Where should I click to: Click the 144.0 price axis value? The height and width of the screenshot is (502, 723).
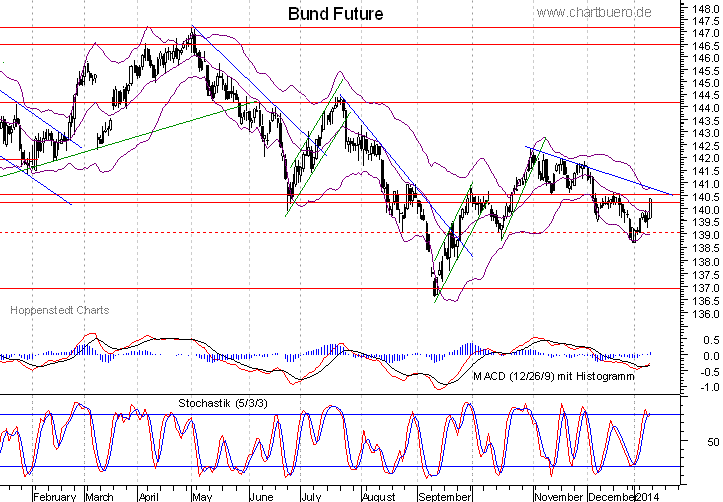click(x=705, y=108)
